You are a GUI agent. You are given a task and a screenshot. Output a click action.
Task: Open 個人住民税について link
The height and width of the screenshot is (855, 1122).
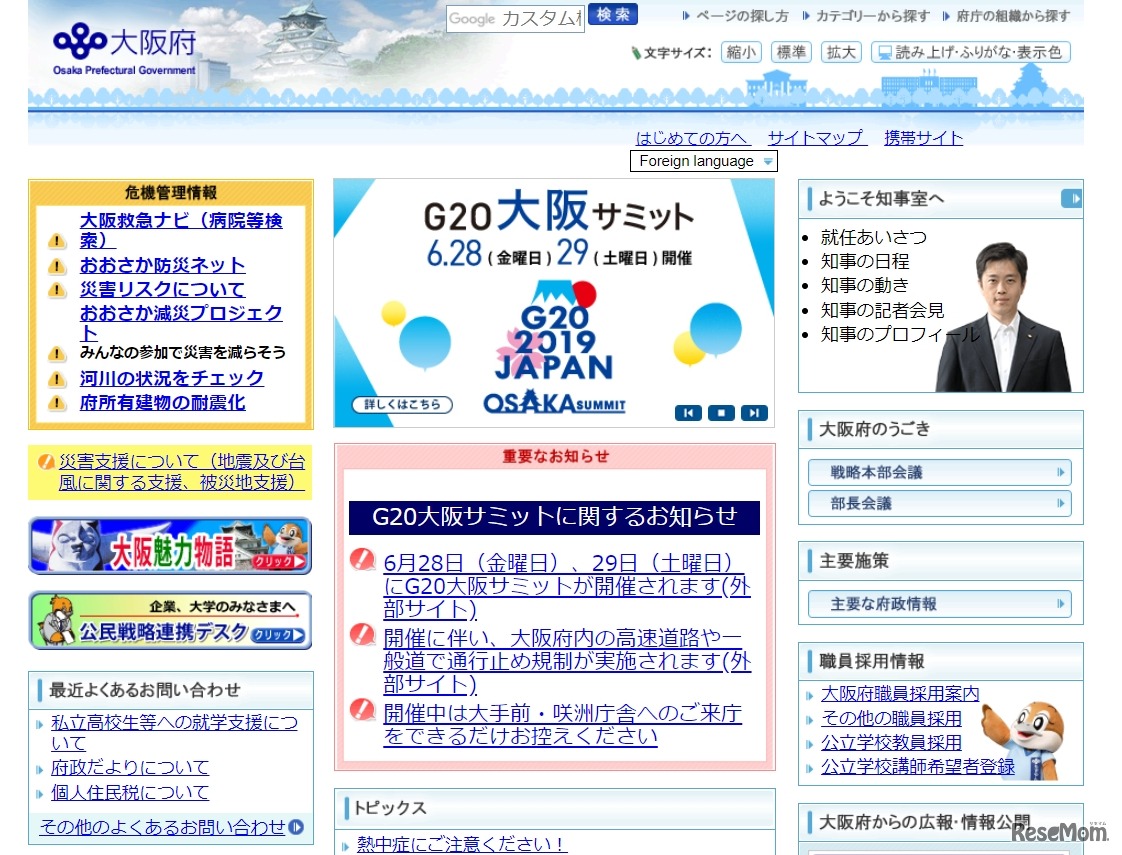point(130,793)
